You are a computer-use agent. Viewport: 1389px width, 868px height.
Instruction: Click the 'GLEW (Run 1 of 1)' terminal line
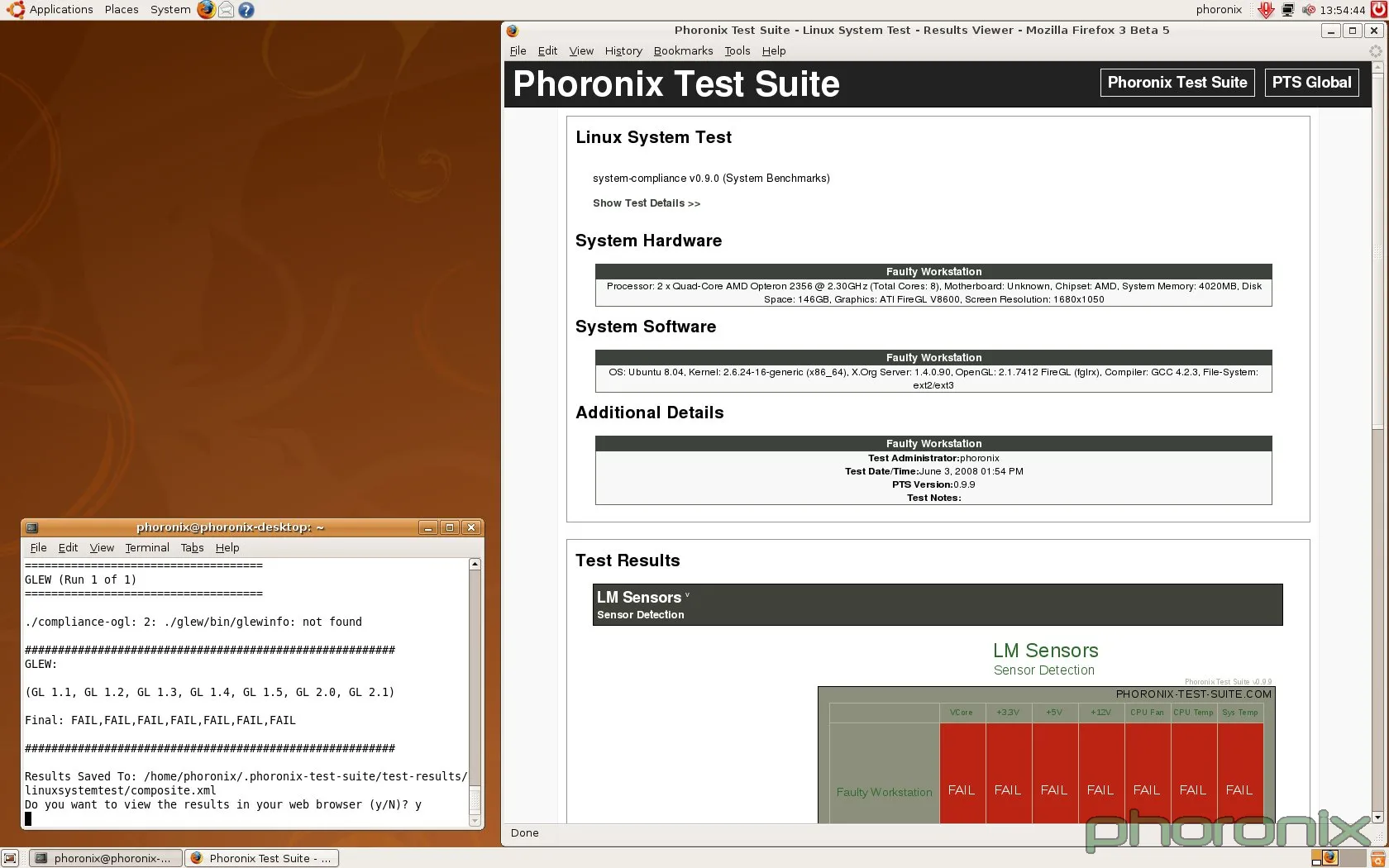(80, 579)
